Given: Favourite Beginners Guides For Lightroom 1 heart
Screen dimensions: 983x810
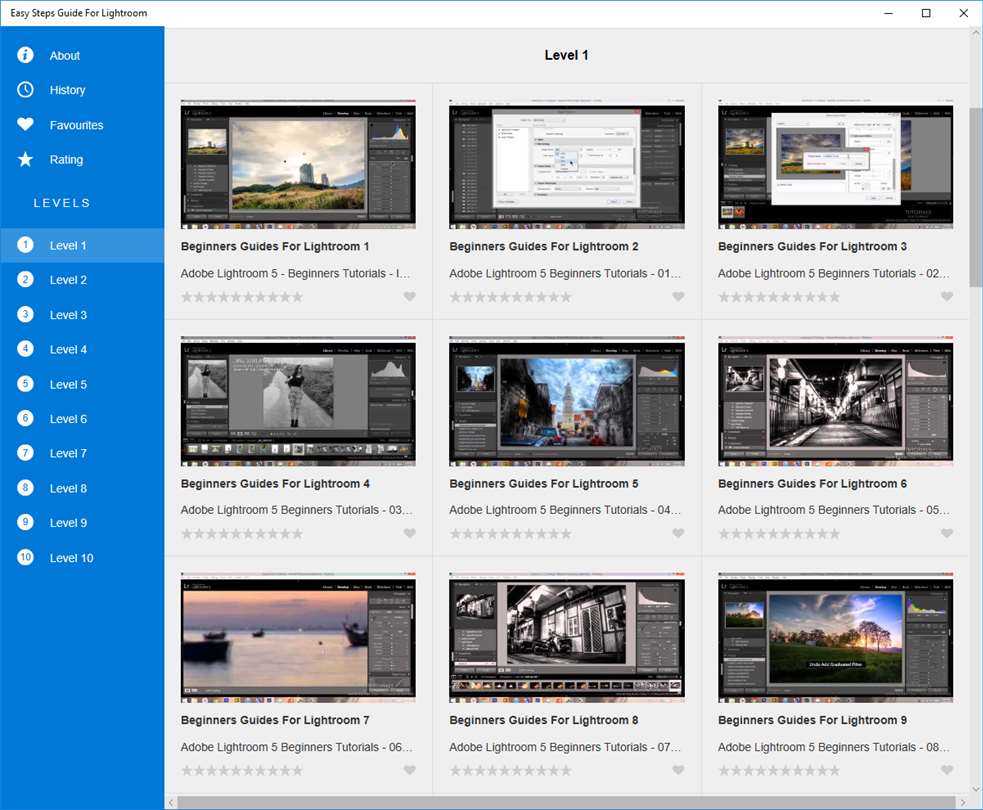Looking at the screenshot, I should click(410, 297).
